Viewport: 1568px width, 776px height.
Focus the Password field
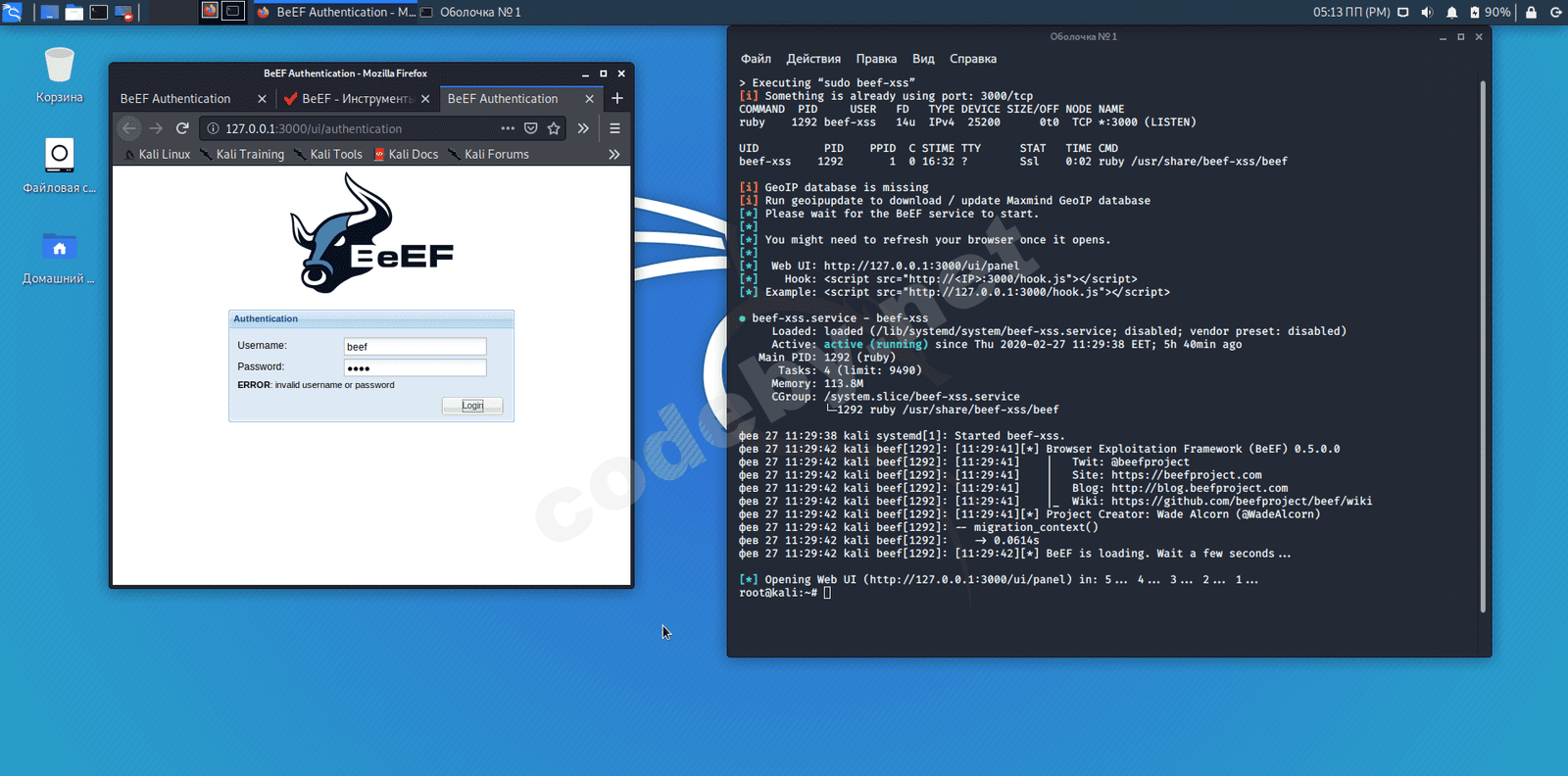pos(416,367)
